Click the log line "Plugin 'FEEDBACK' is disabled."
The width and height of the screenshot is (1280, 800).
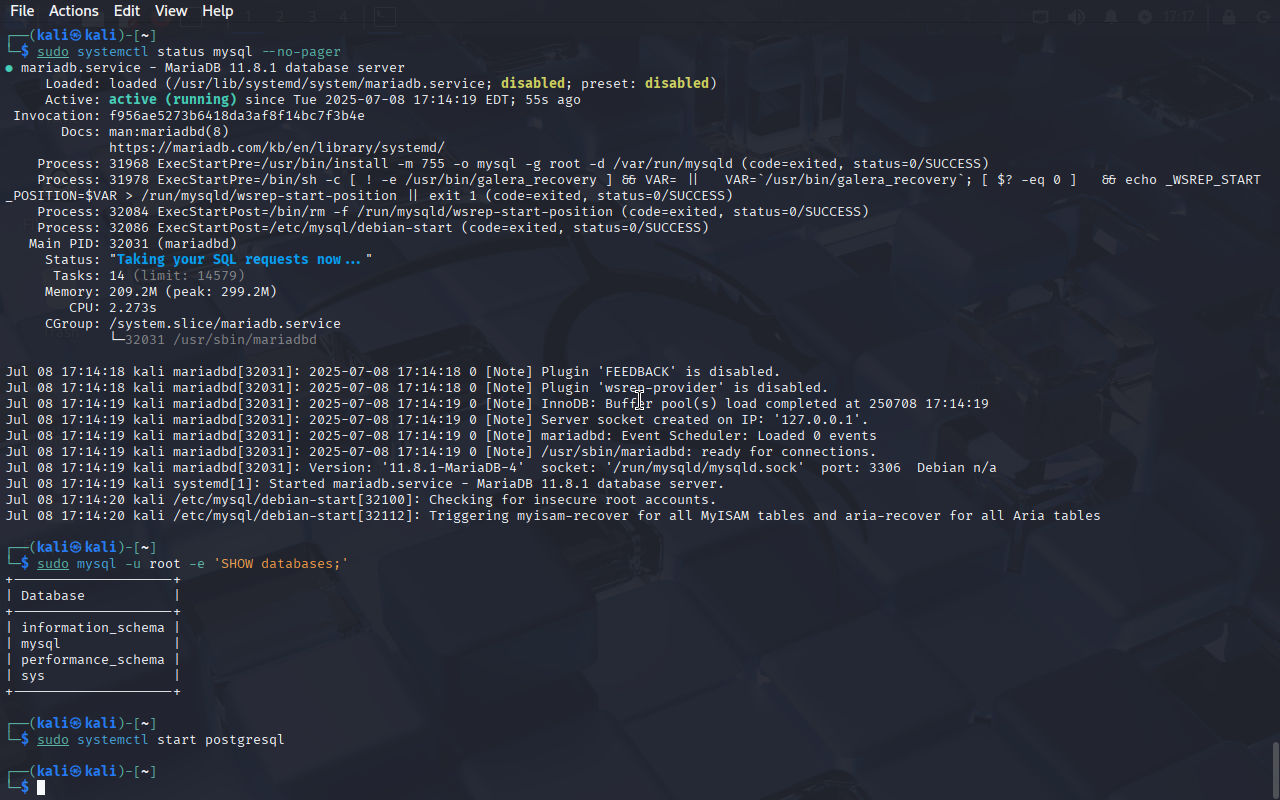click(x=393, y=371)
